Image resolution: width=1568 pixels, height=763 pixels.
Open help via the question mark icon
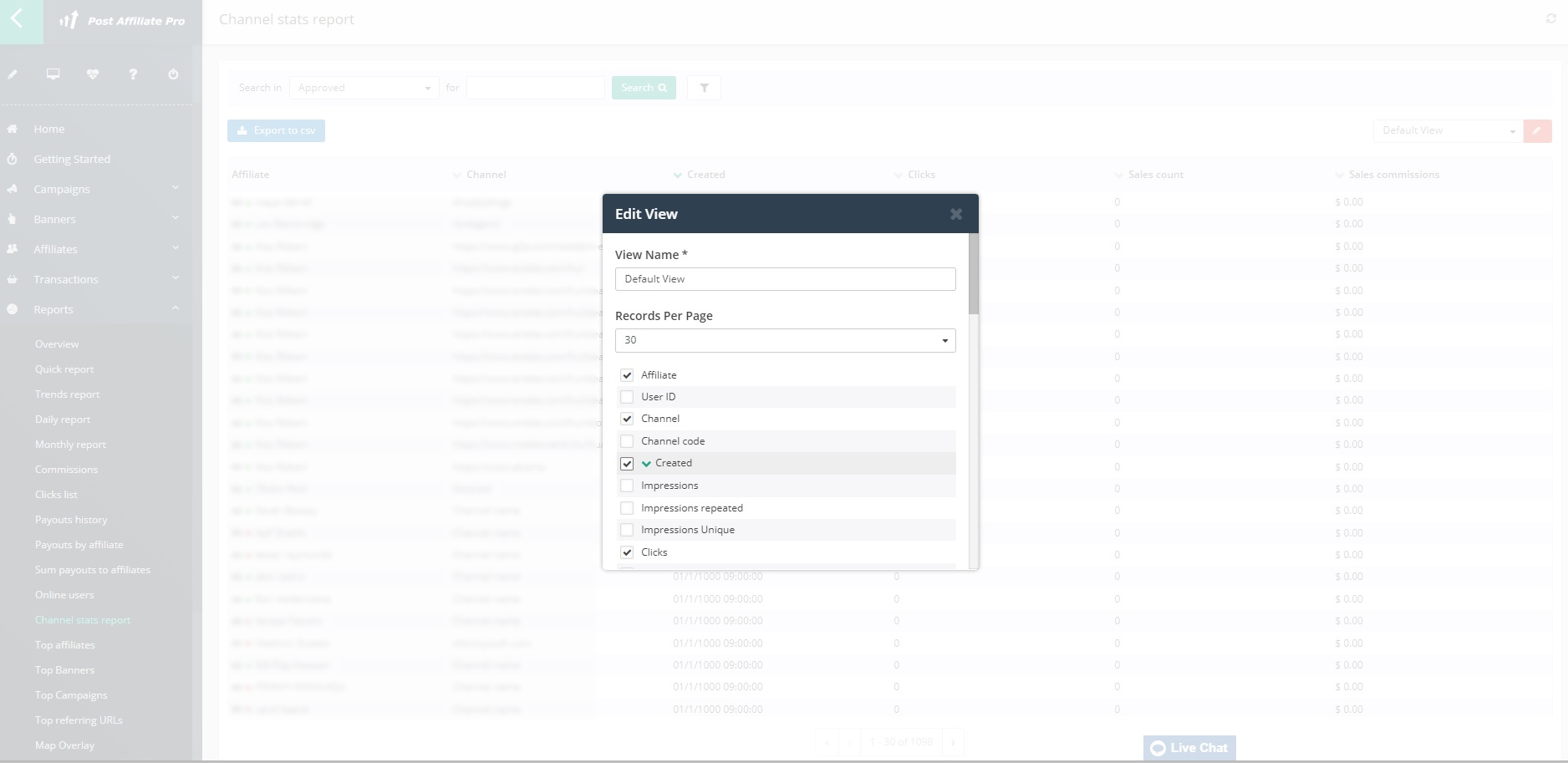(133, 74)
